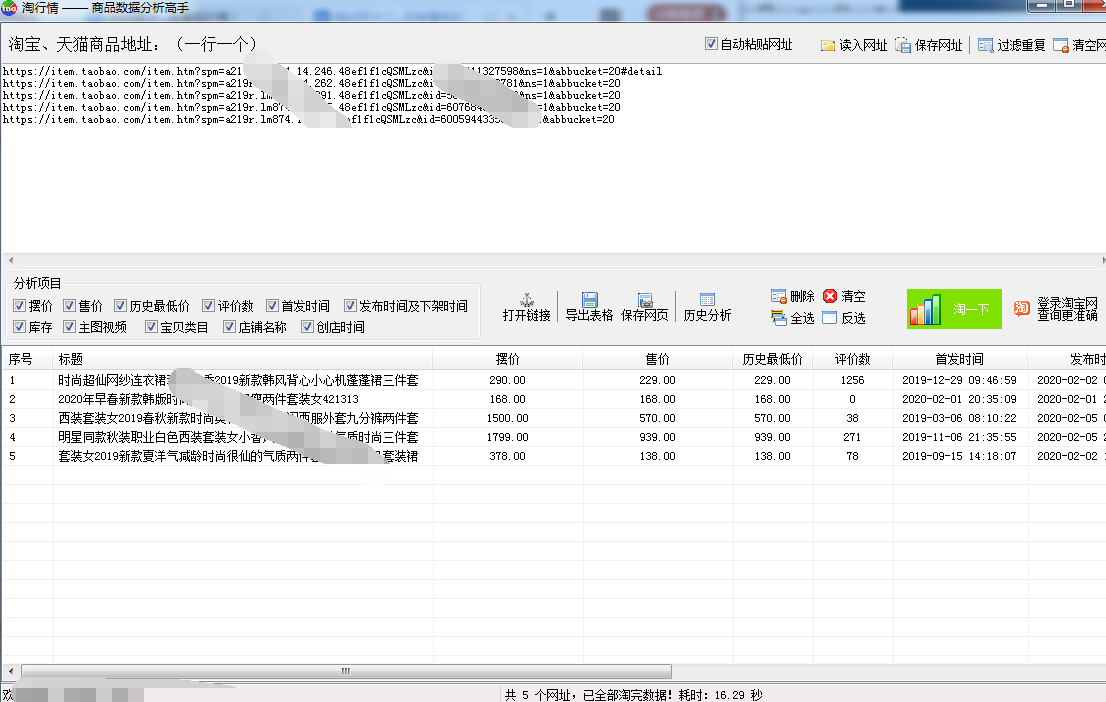This screenshot has height=702, width=1106.
Task: Click the 清空 URL list icon
Action: tap(1060, 45)
